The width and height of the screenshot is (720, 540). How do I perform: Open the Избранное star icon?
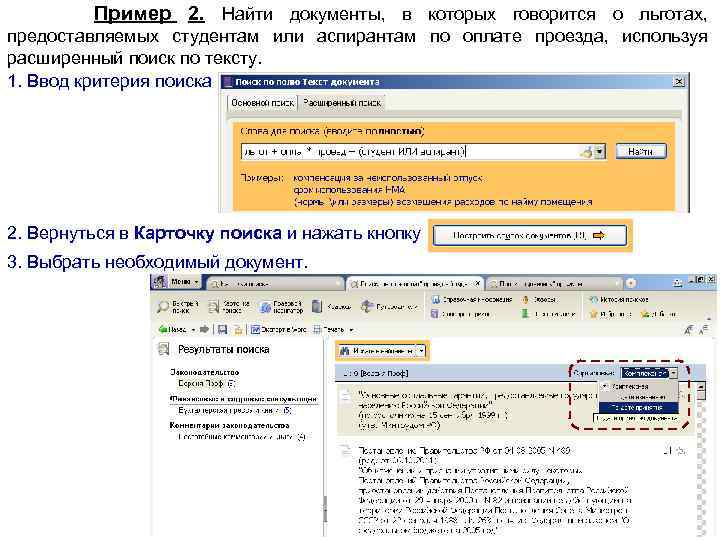click(593, 315)
